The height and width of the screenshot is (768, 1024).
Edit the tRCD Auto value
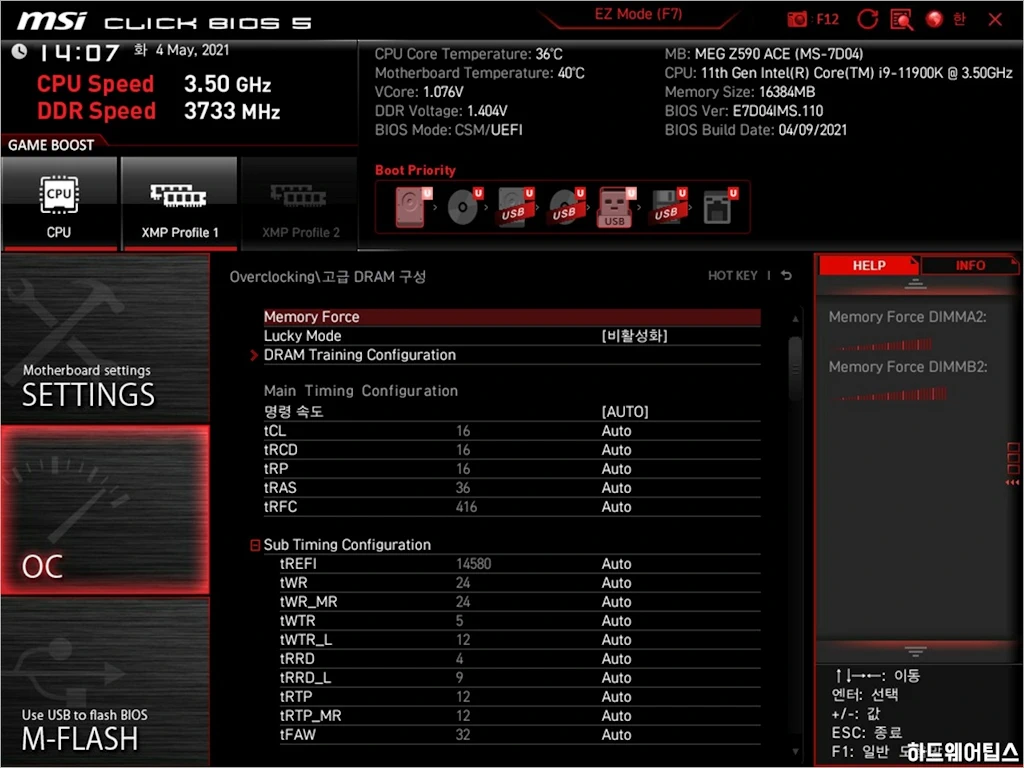(x=616, y=450)
